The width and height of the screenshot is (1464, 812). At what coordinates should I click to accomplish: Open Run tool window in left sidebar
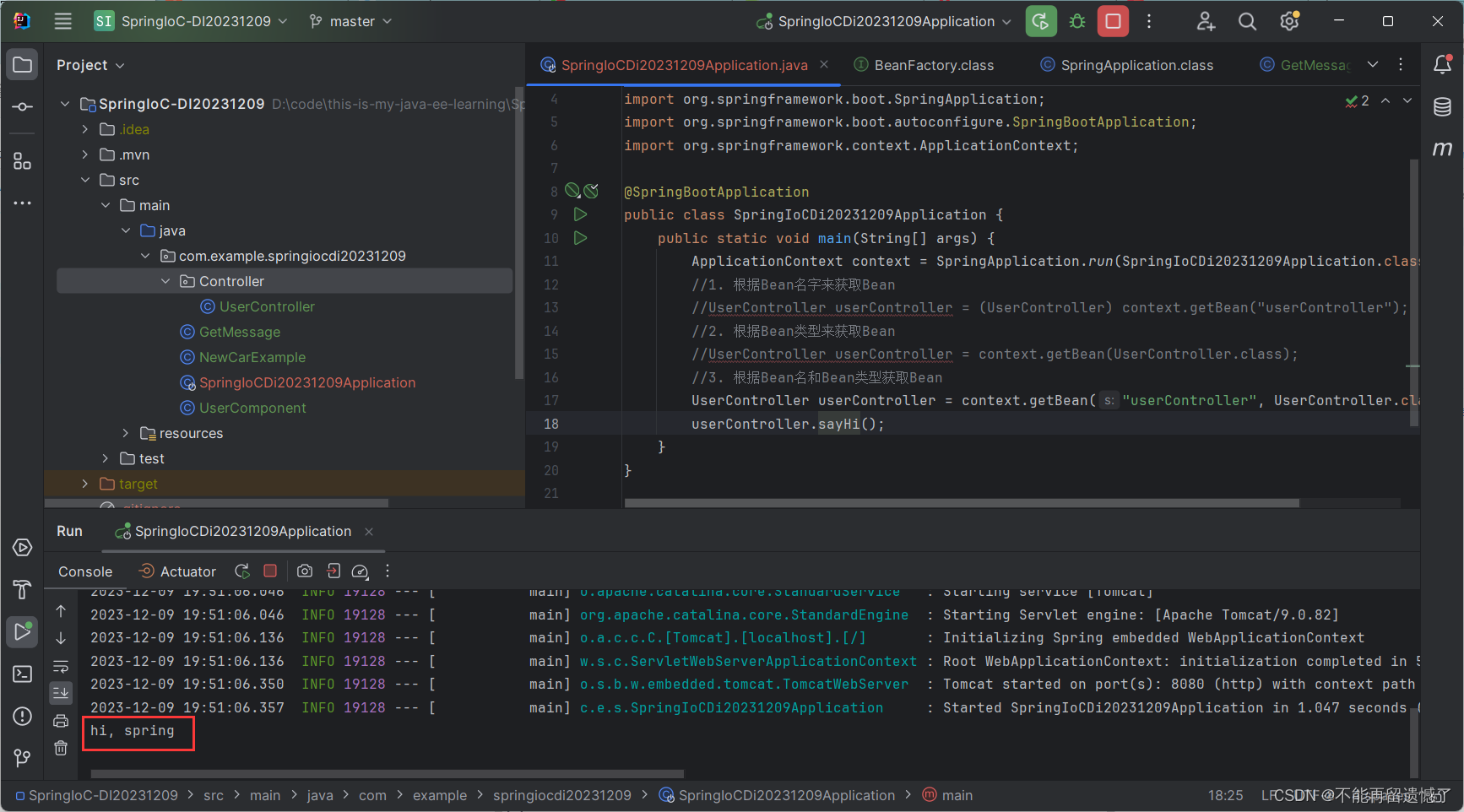[x=23, y=631]
